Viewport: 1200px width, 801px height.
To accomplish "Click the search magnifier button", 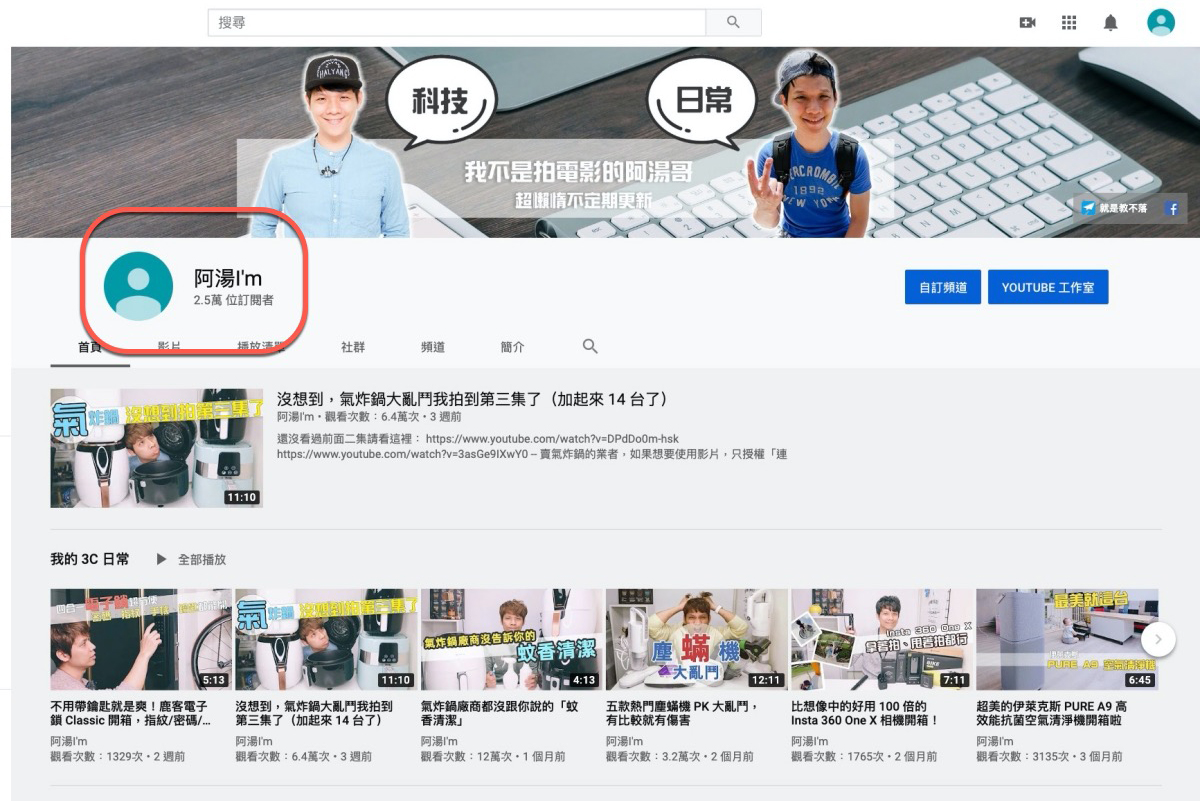I will pyautogui.click(x=734, y=22).
